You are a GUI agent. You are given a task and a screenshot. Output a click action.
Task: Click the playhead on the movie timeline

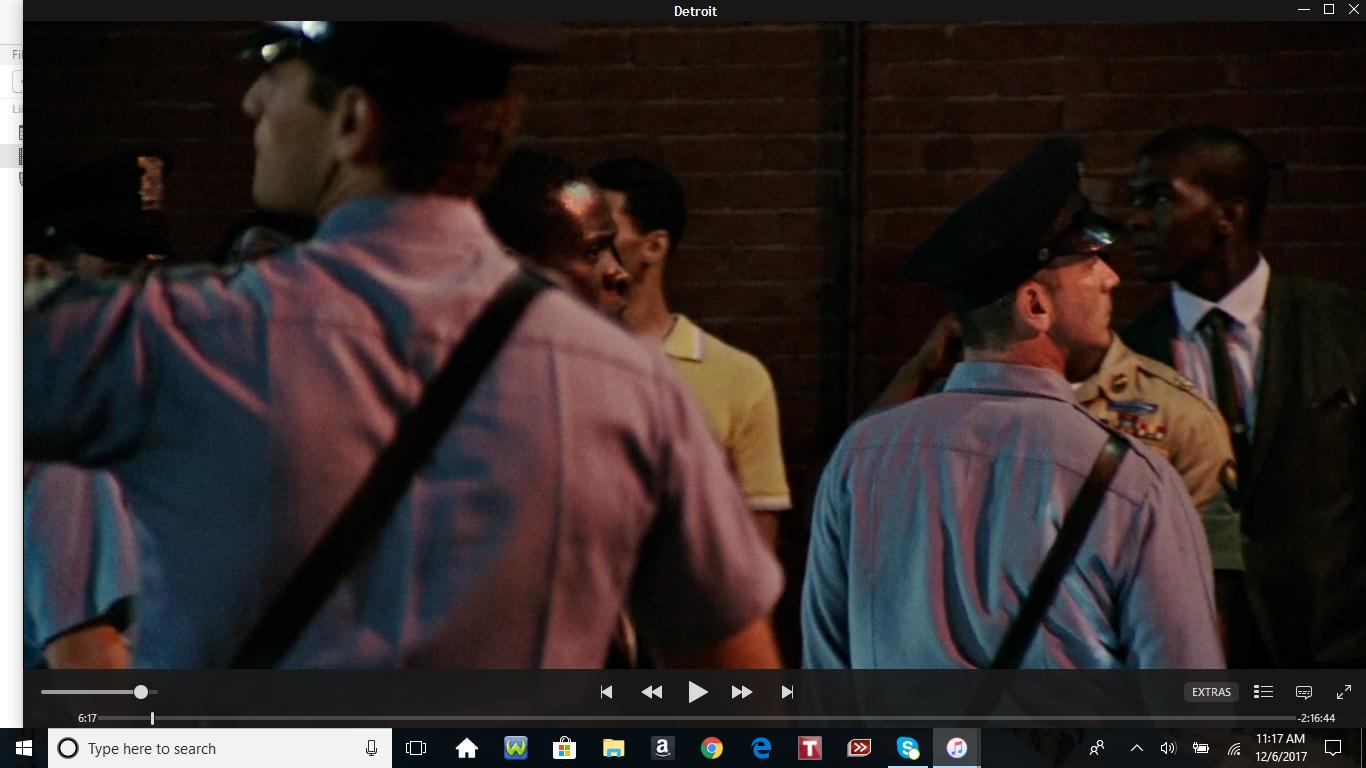(152, 718)
